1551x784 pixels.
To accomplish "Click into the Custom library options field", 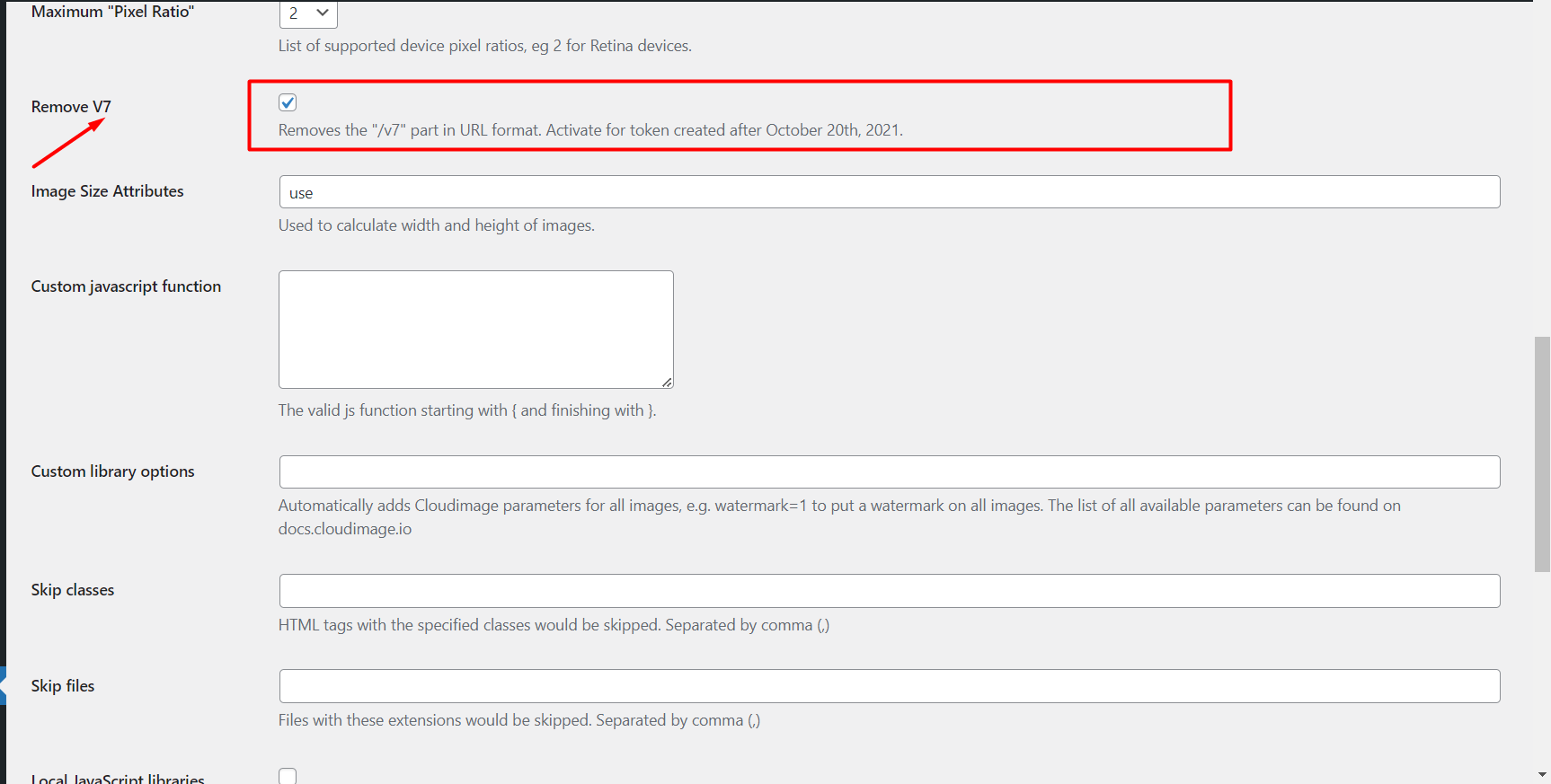I will coord(889,472).
